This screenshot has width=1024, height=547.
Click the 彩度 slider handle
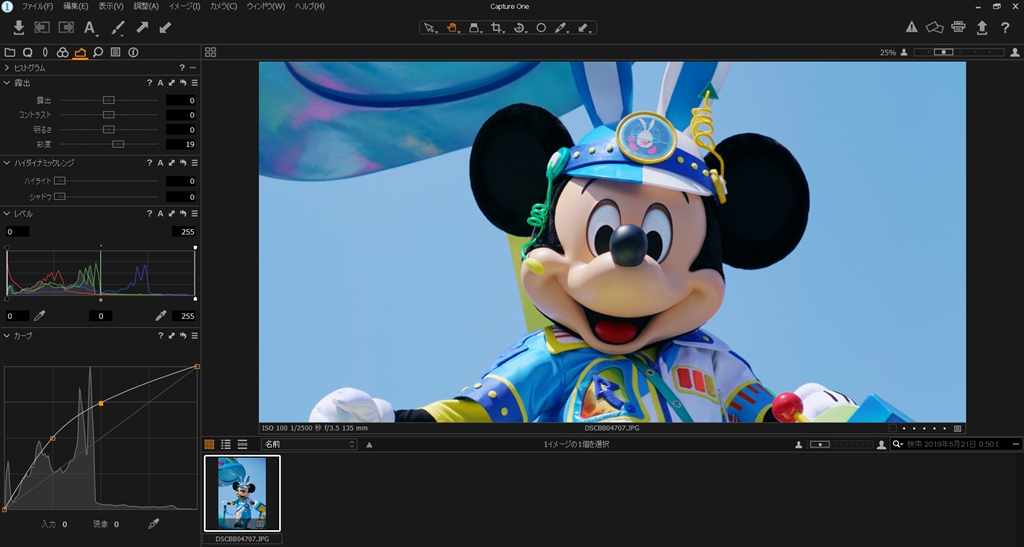(118, 144)
